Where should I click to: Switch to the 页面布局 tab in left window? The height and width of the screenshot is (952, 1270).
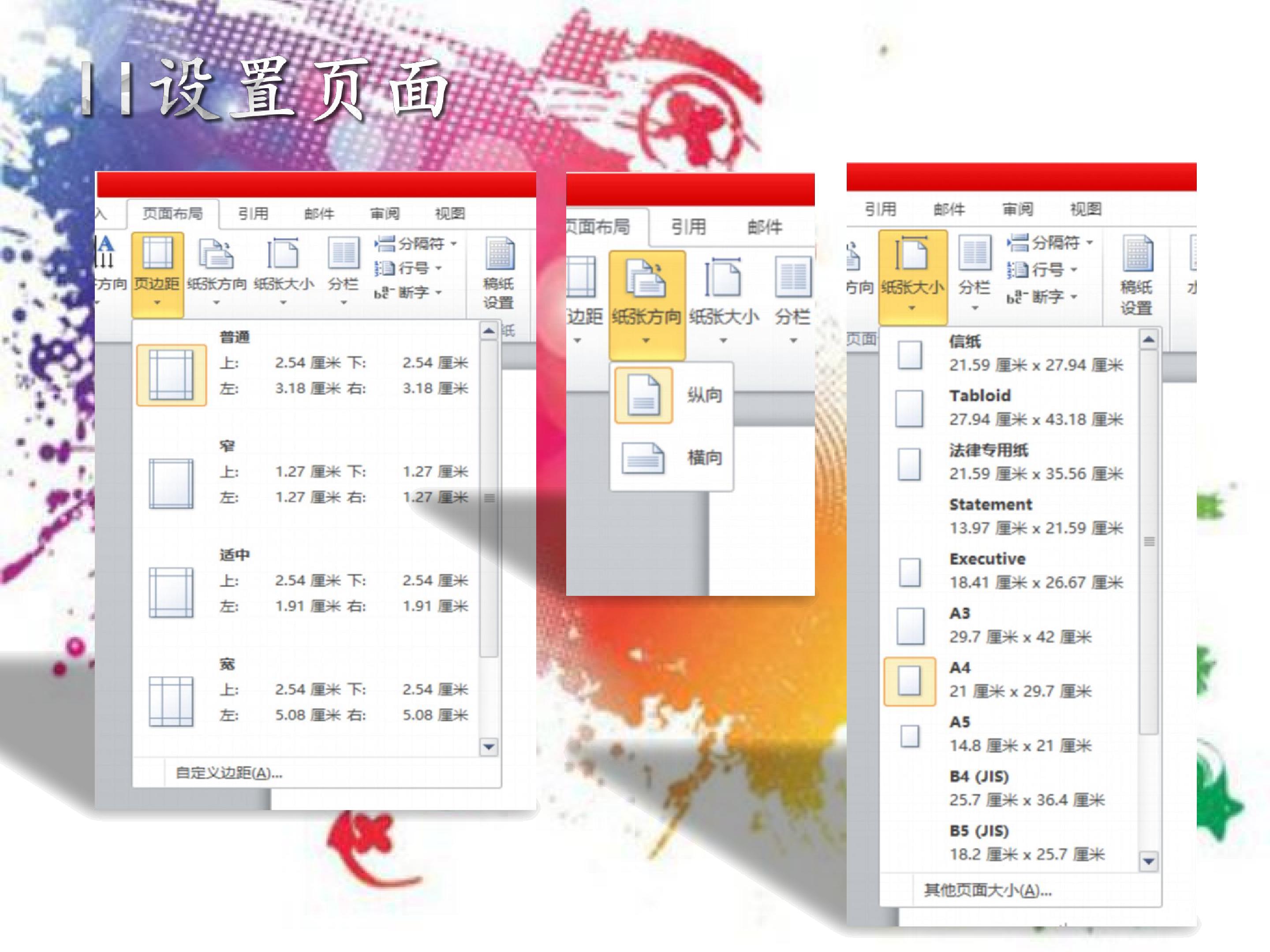point(172,213)
